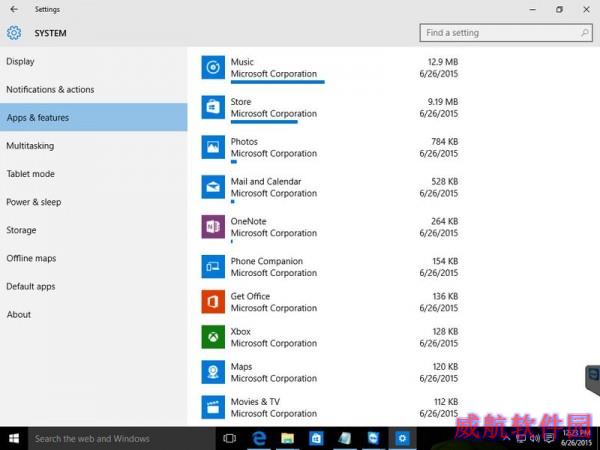
Task: Click the 136 KB size value
Action: (445, 296)
